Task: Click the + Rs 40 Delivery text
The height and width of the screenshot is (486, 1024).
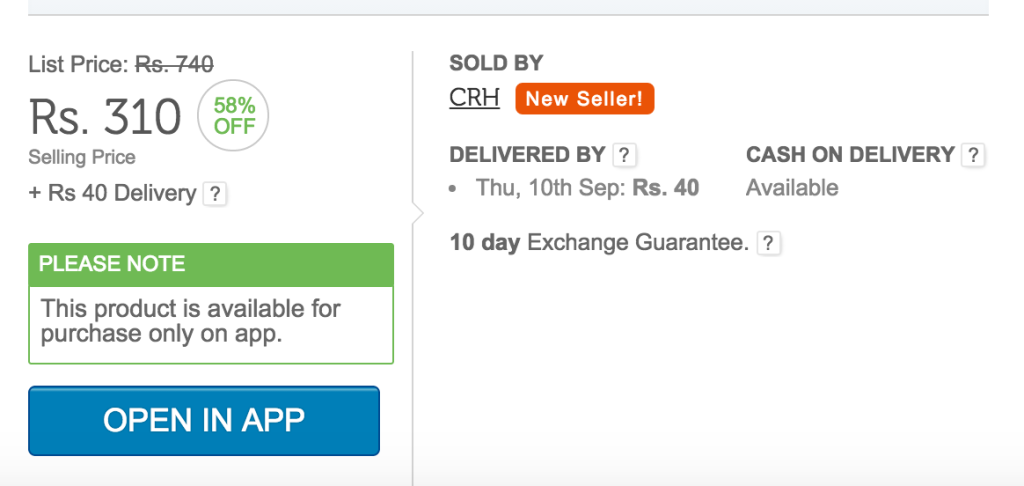Action: pyautogui.click(x=112, y=194)
